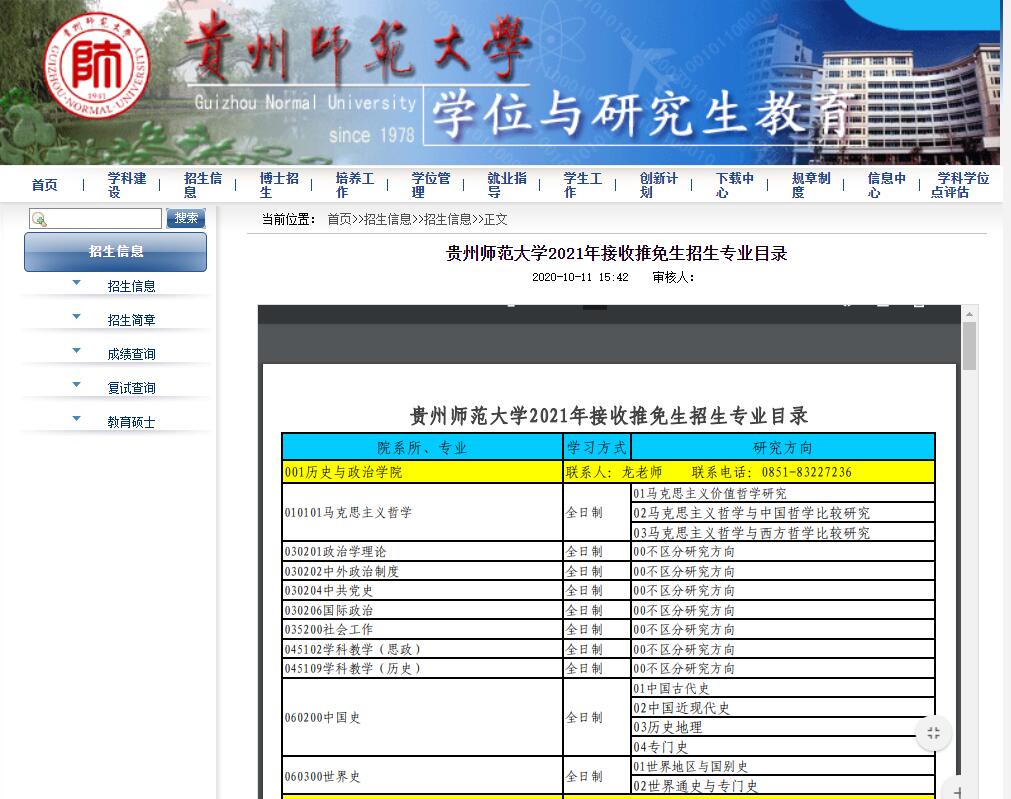Click cell 035200社会工作
The height and width of the screenshot is (799, 1011).
[422, 629]
